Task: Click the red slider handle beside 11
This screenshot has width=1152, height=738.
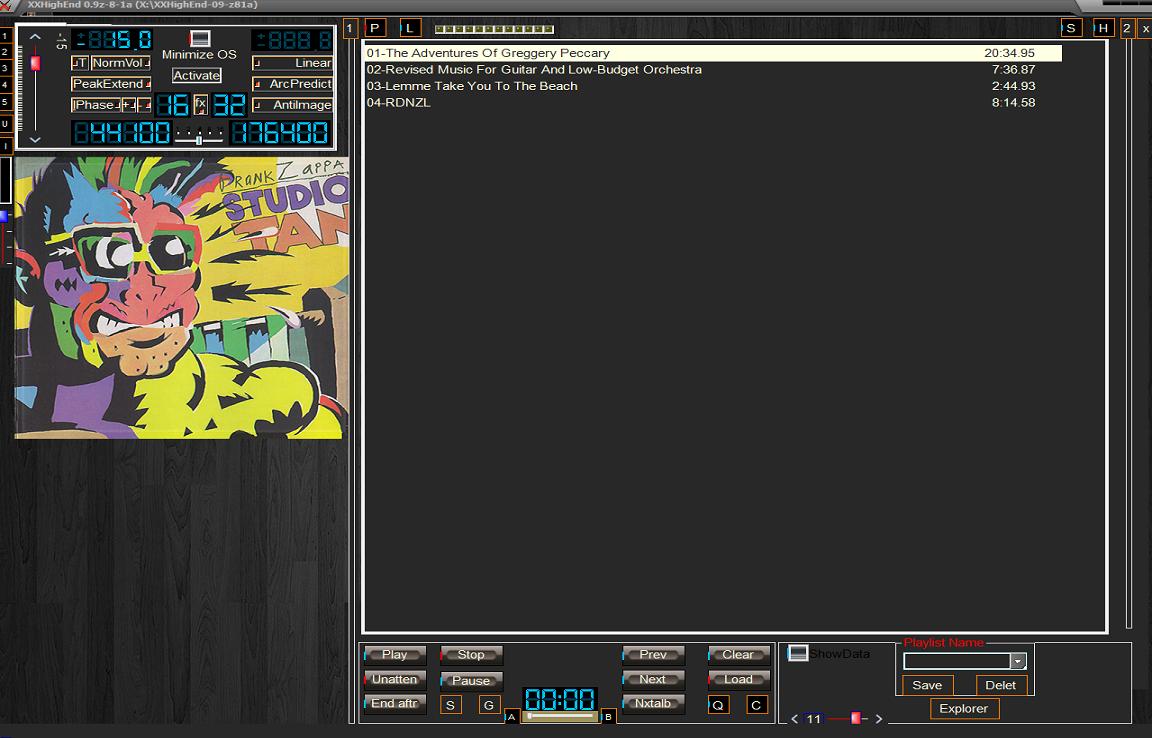Action: [854, 718]
